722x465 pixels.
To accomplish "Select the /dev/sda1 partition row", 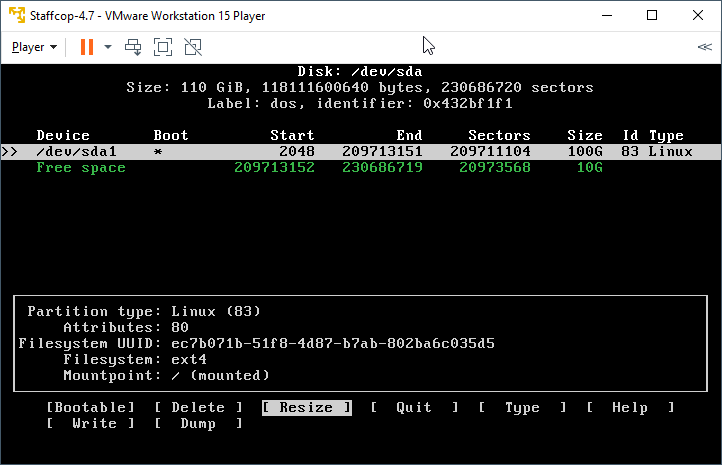I will tap(360, 152).
